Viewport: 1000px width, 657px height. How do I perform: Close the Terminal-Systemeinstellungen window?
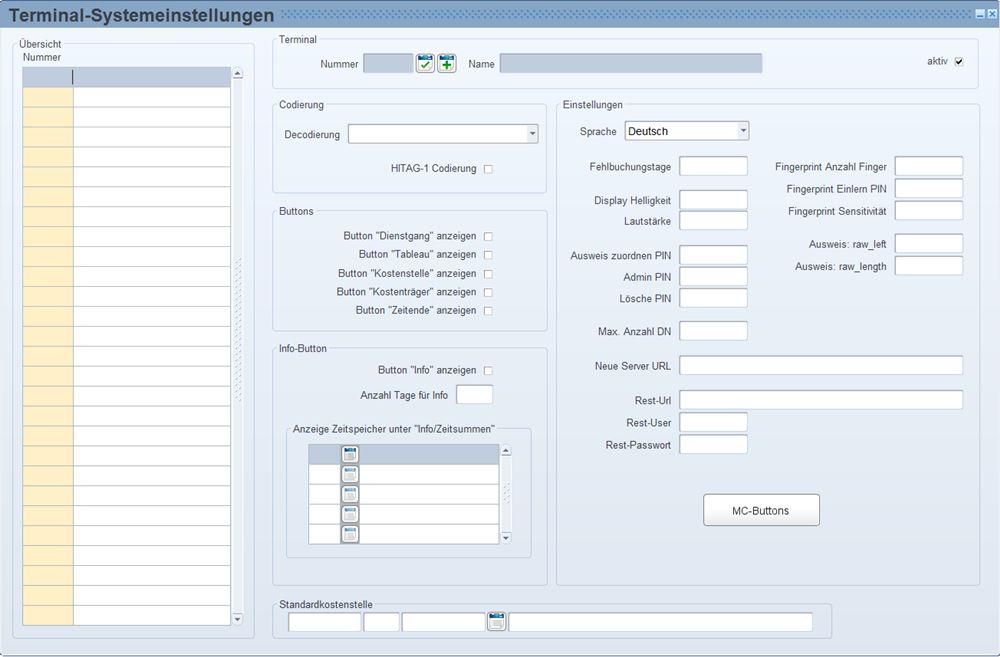coord(992,14)
